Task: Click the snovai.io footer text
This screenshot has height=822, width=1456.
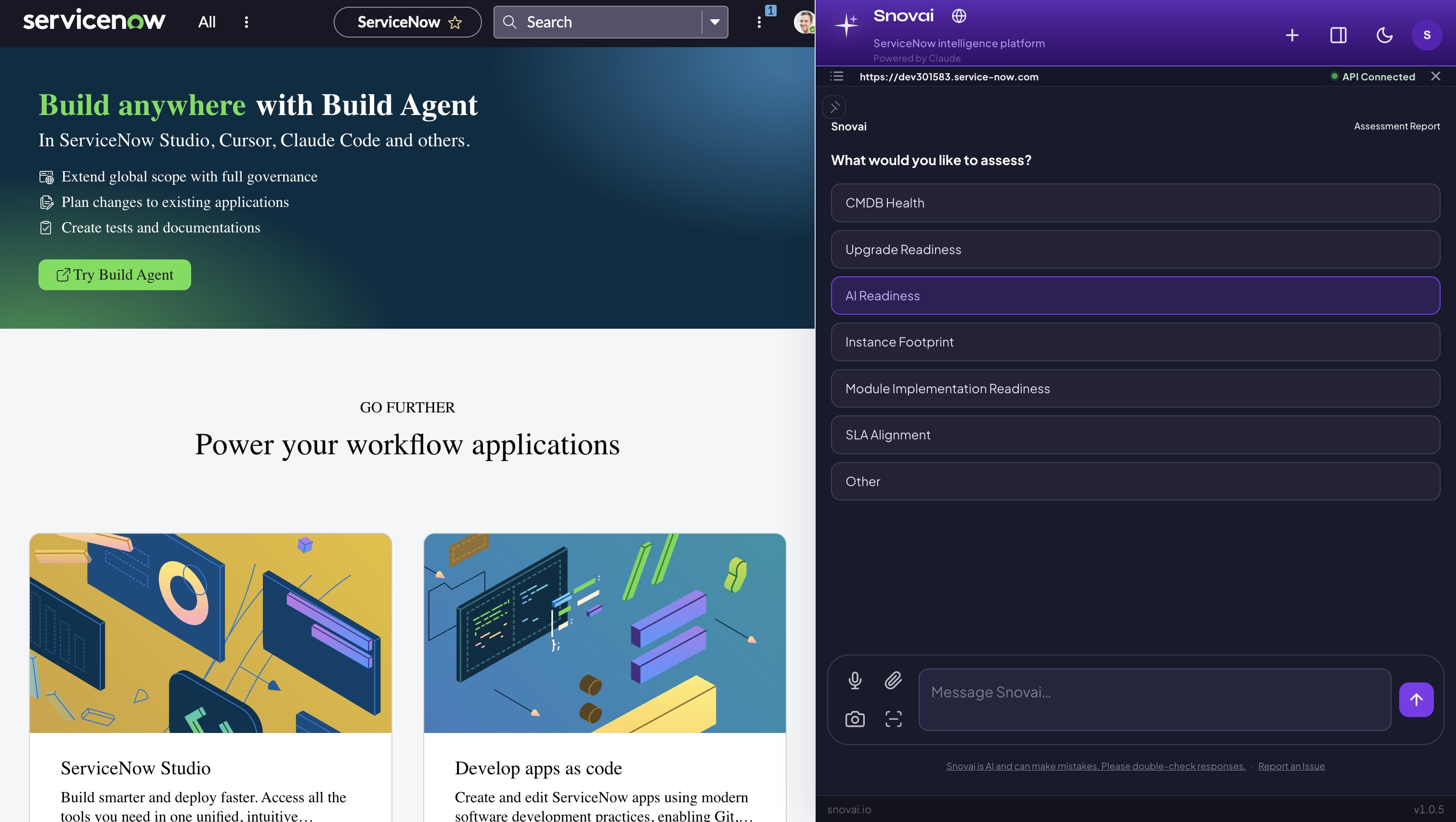Action: coord(849,809)
